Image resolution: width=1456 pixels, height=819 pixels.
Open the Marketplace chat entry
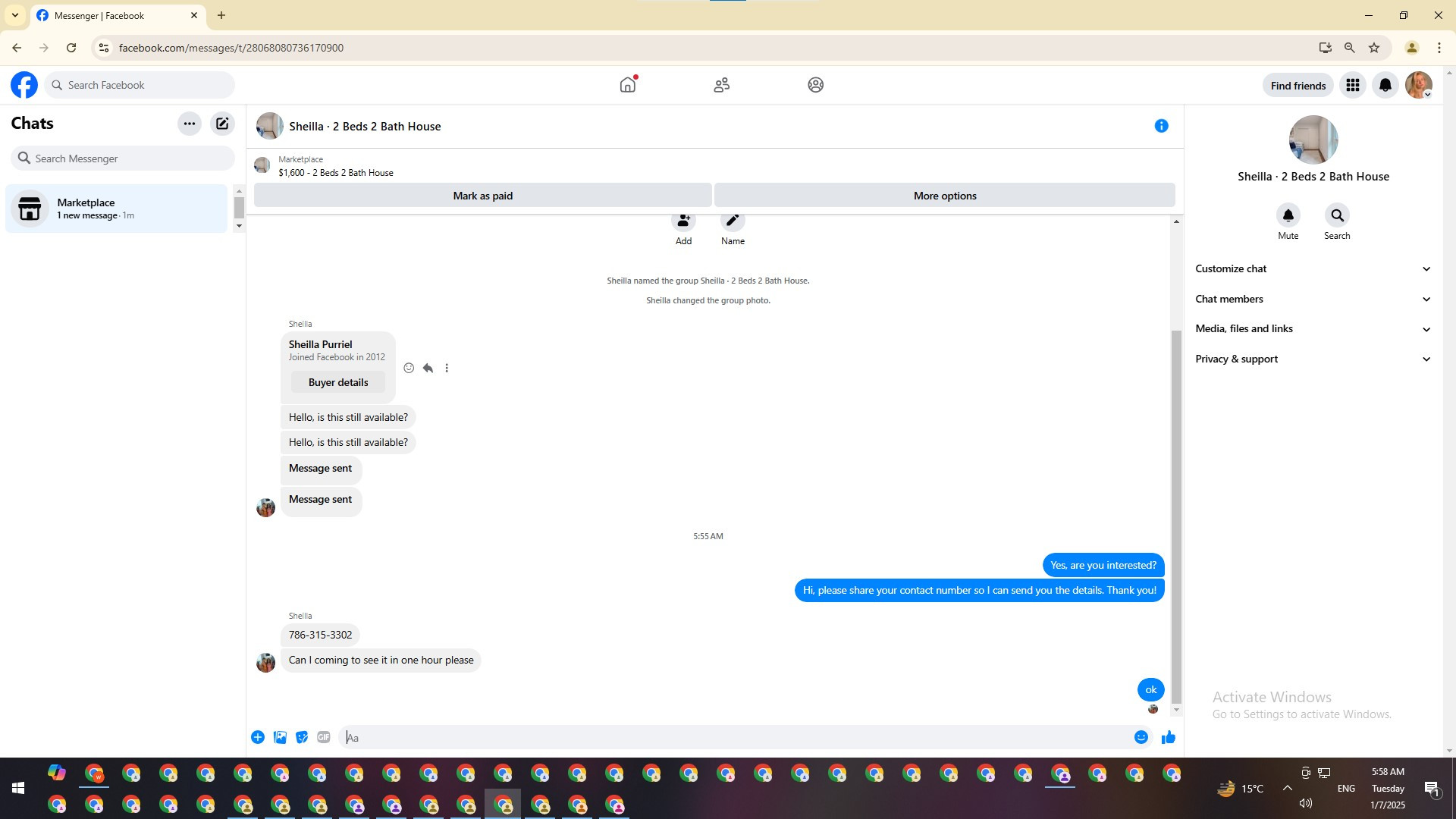116,209
